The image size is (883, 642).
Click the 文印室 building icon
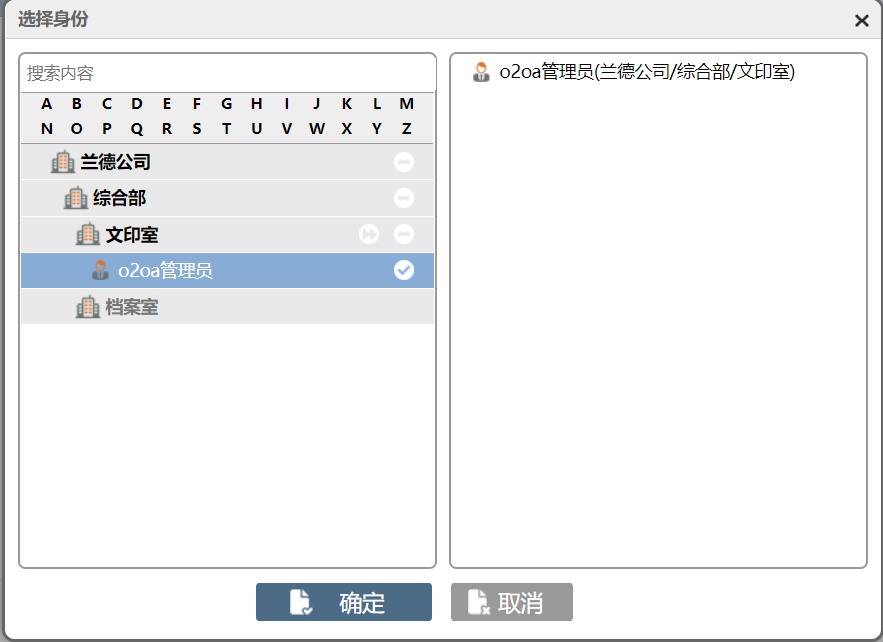point(88,234)
